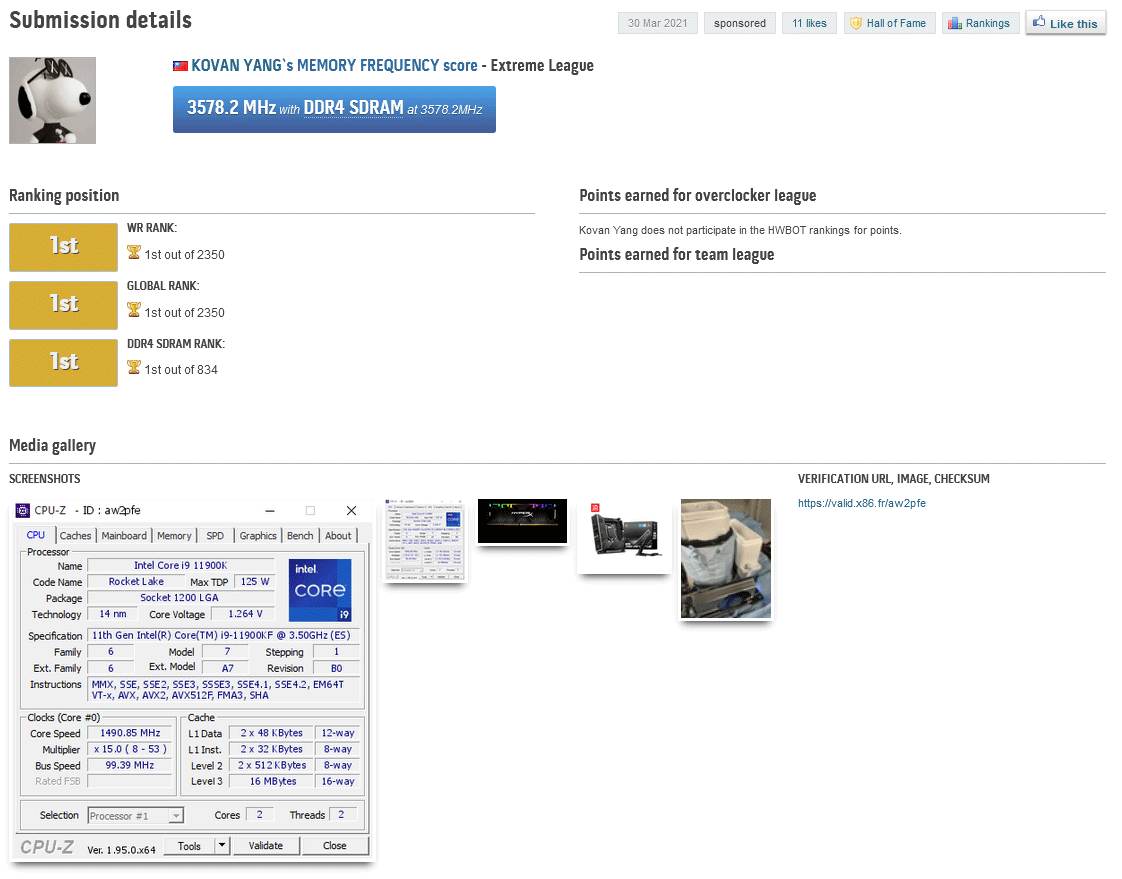Open the DDR4 SDRAM link in banner
This screenshot has height=879, width=1122.
(x=353, y=108)
